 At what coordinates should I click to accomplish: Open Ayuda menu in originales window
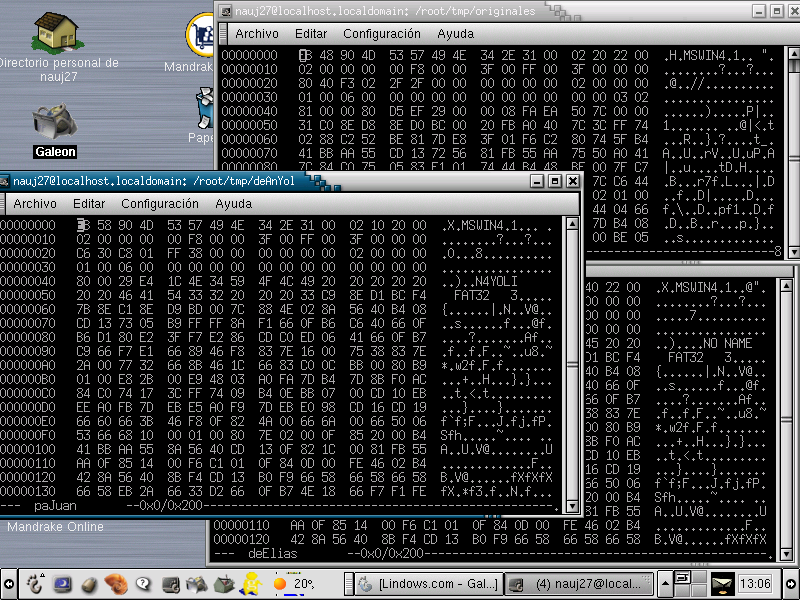point(455,34)
